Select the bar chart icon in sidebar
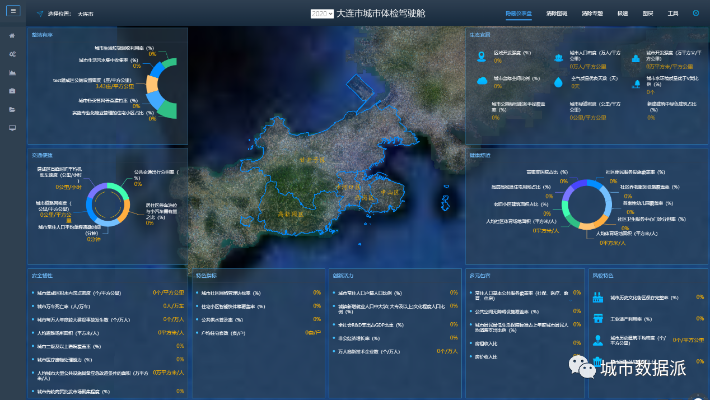This screenshot has height=400, width=710. coord(12,73)
